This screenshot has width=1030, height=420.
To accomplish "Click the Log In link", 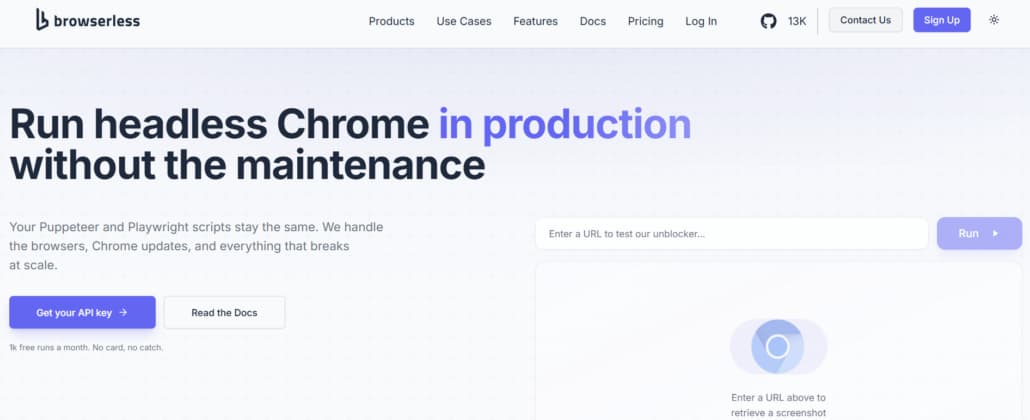I will 701,21.
